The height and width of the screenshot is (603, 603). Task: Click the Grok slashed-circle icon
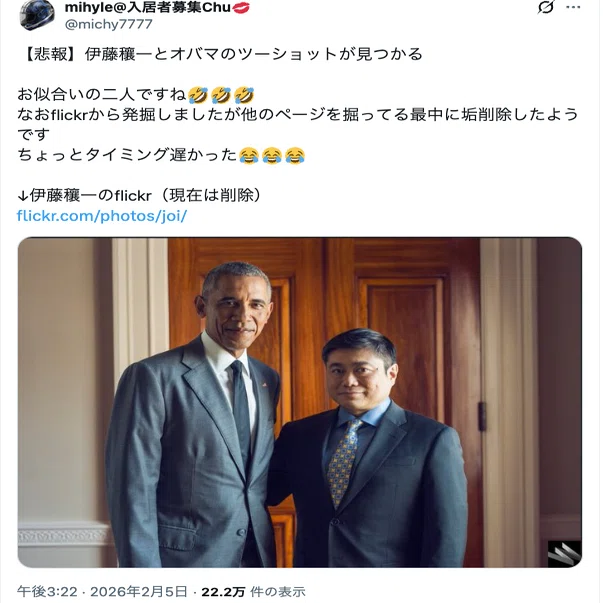click(x=546, y=7)
